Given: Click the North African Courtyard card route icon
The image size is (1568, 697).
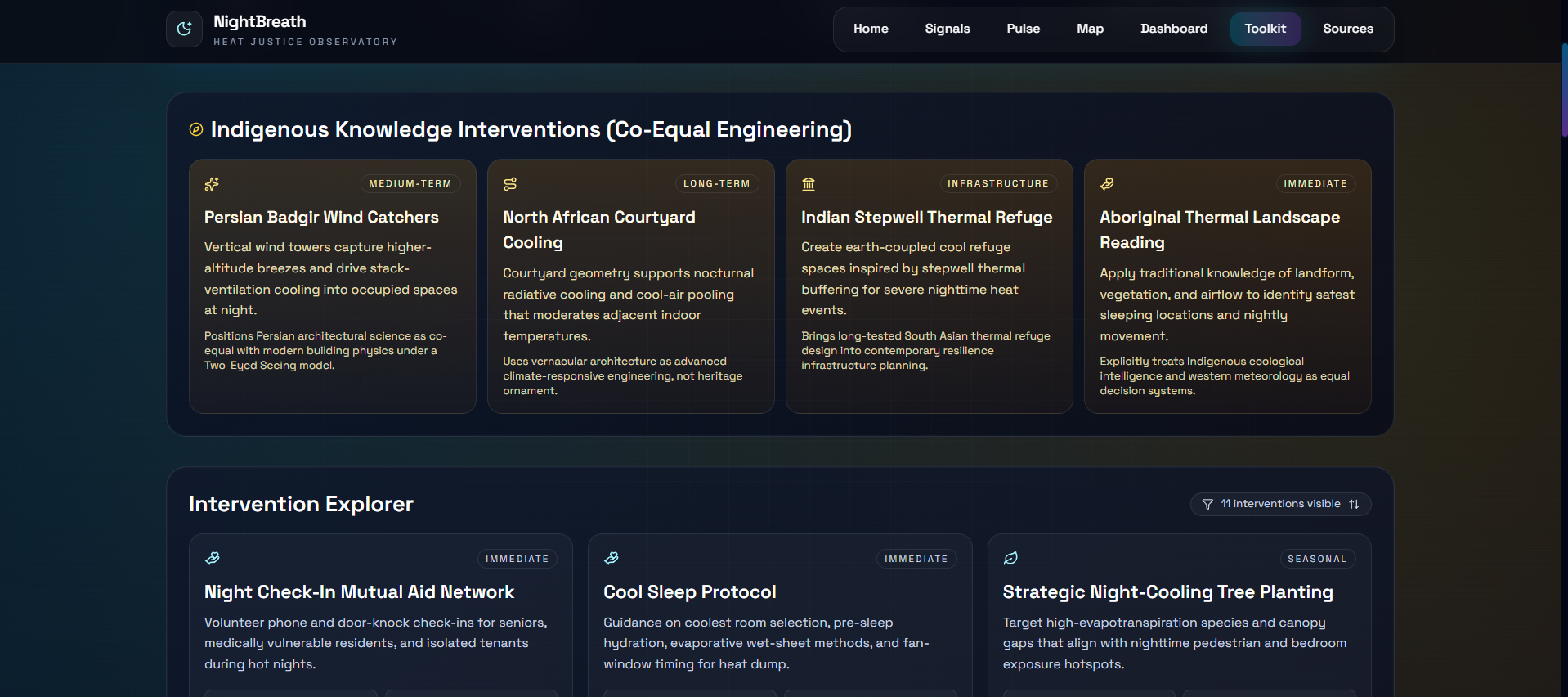Looking at the screenshot, I should [510, 184].
